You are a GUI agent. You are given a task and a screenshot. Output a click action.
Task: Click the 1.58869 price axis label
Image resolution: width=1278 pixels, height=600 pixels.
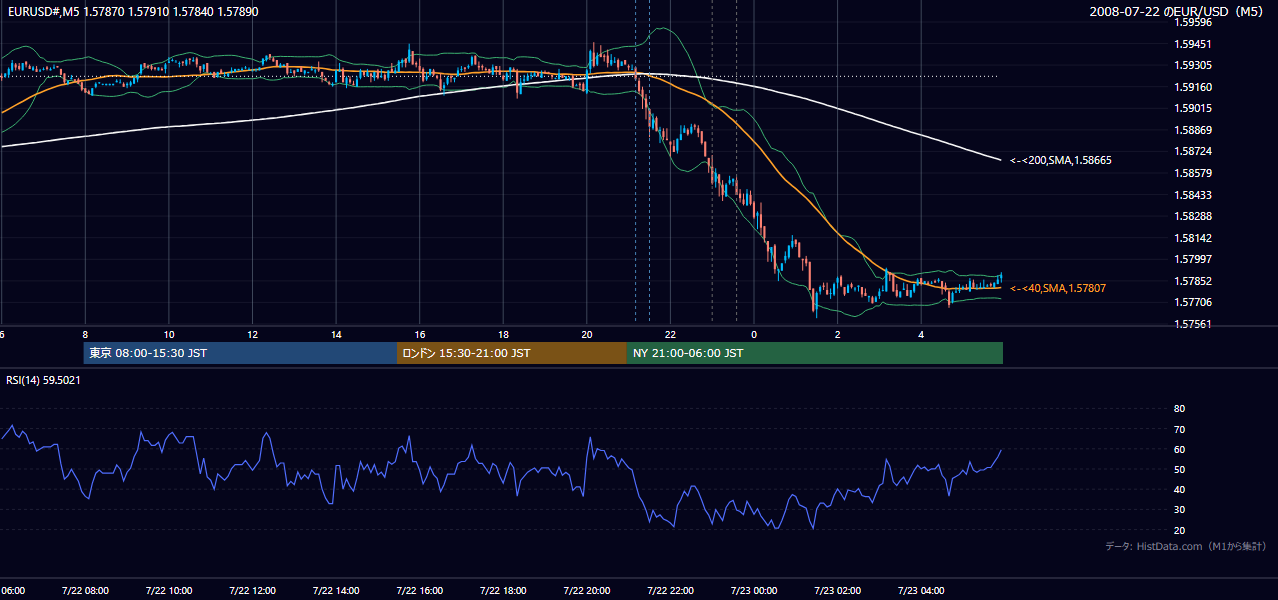point(1193,130)
